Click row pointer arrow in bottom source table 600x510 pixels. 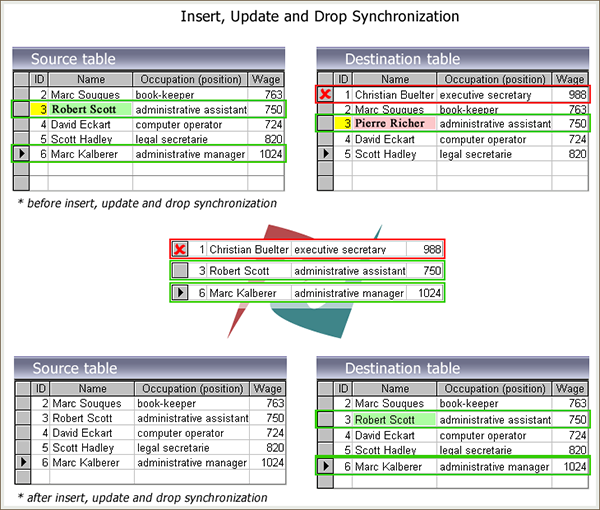tap(23, 462)
